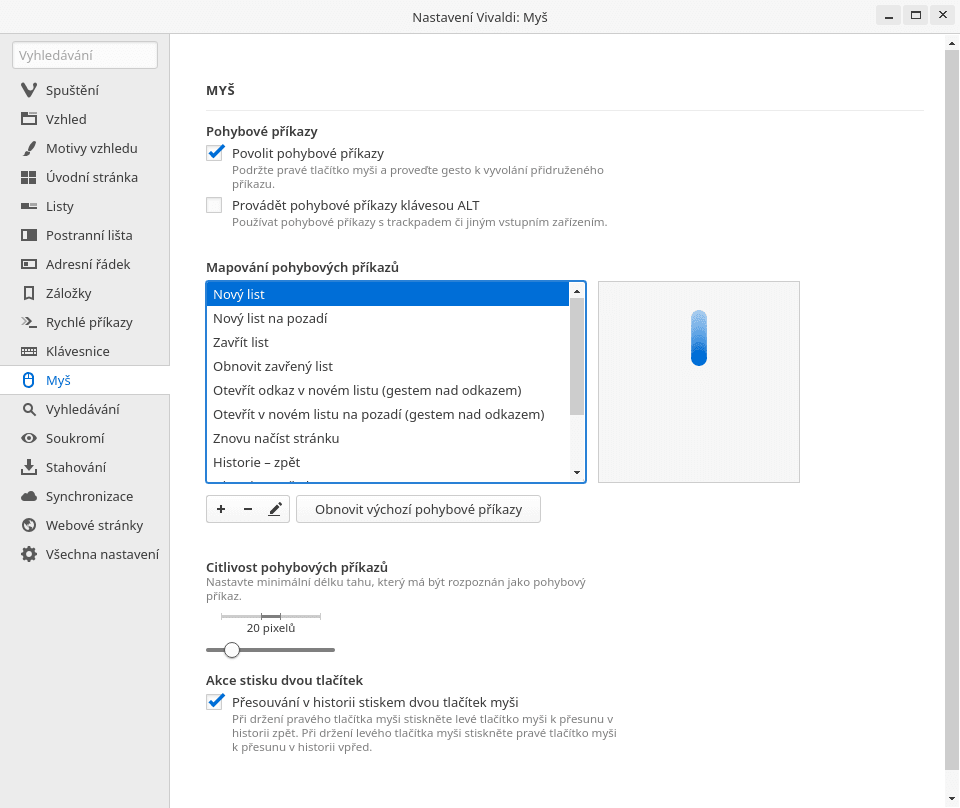The image size is (960, 808).
Task: Click page scrollbar up arrow
Action: pos(951,43)
